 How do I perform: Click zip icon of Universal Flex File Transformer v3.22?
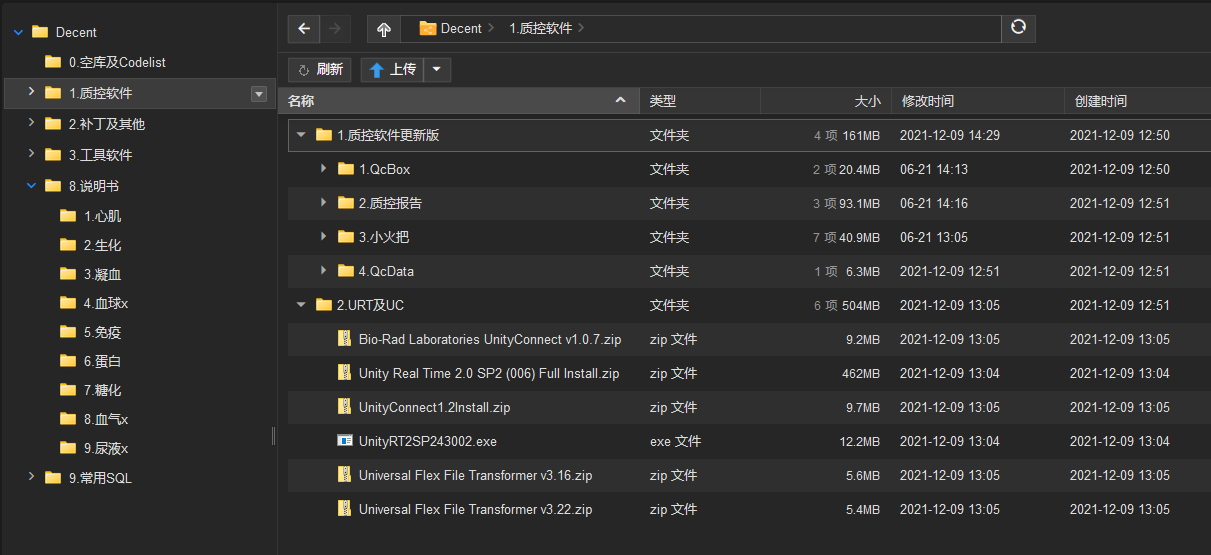coord(345,509)
